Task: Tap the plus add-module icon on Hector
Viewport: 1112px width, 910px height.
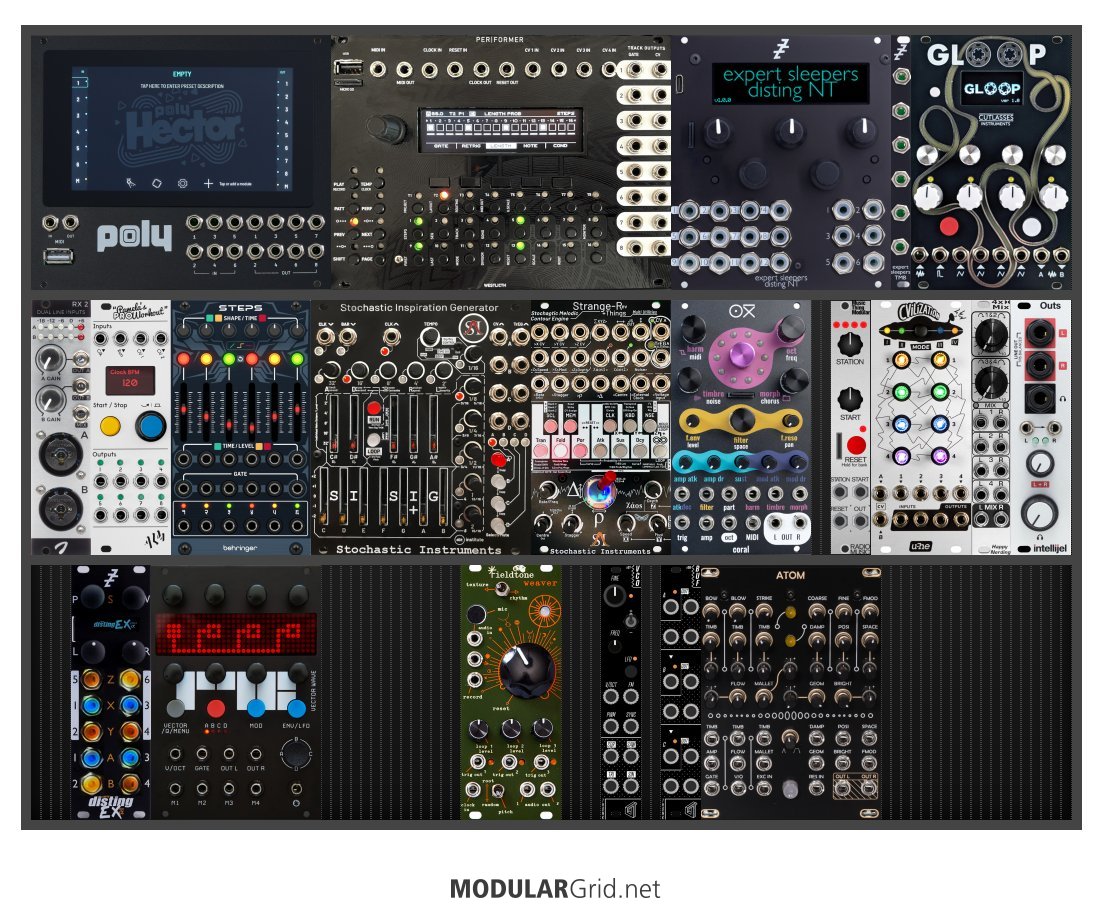Action: (x=208, y=183)
